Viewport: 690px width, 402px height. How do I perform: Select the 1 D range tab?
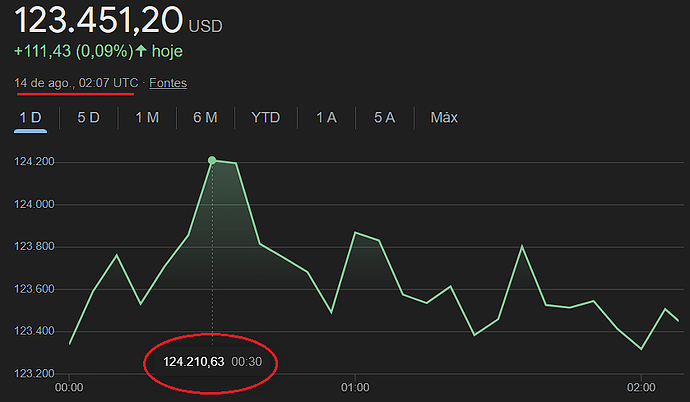point(30,118)
